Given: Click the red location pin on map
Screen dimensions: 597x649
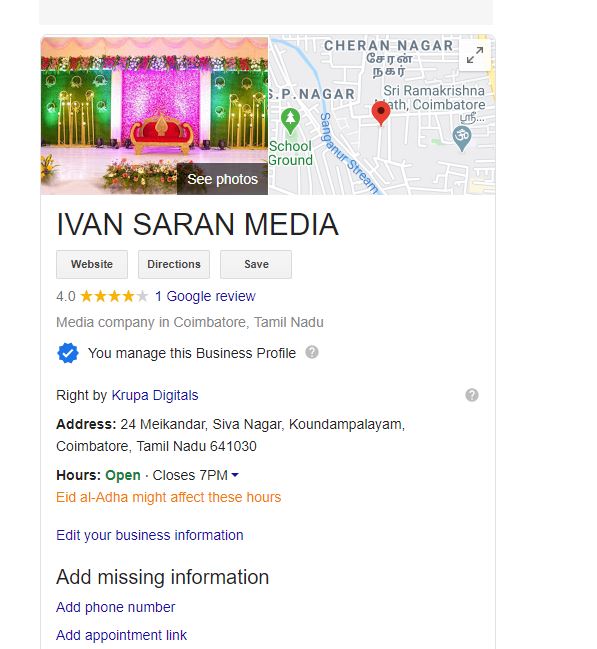Looking at the screenshot, I should click(381, 113).
